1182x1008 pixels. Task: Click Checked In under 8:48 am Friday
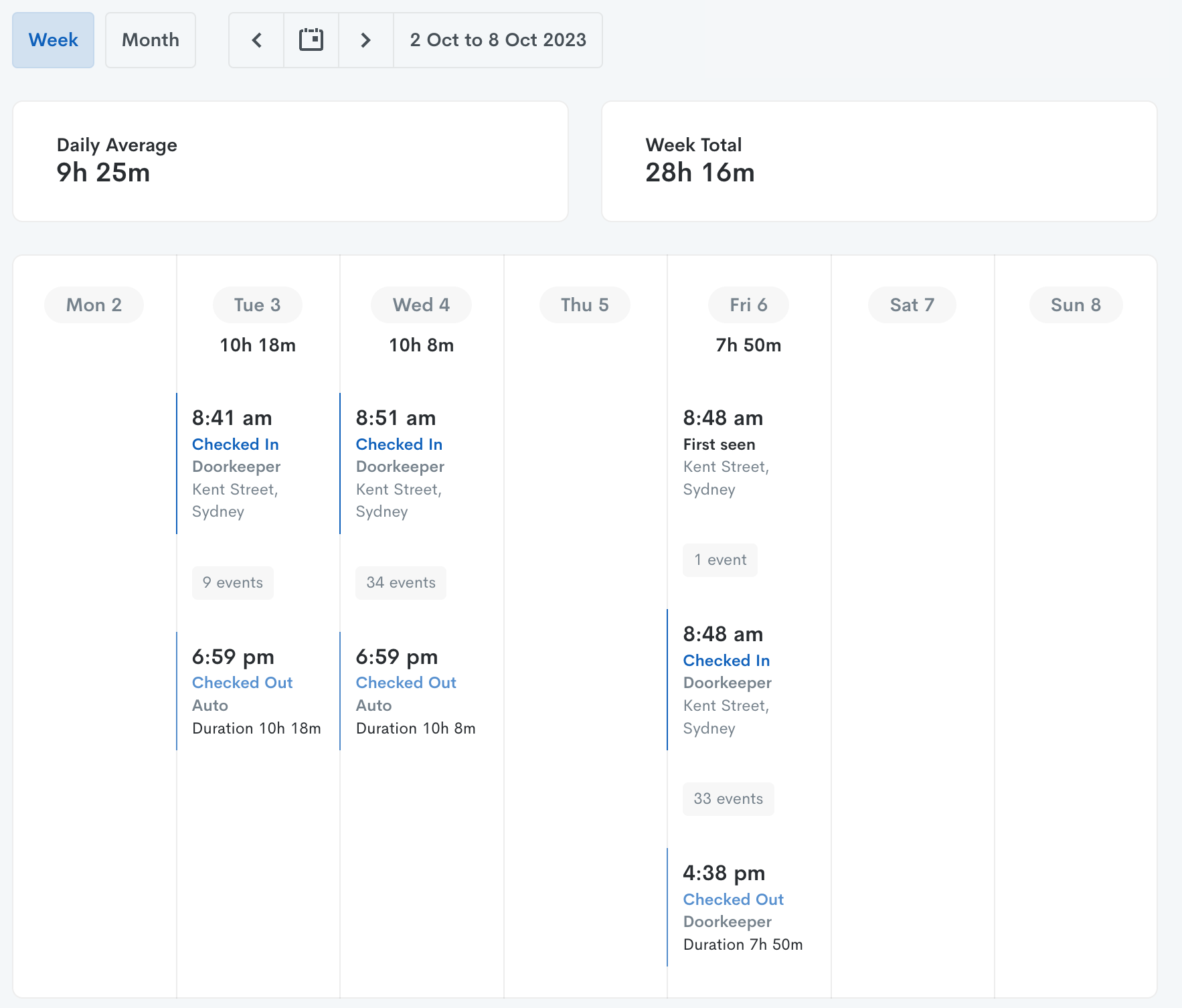[726, 661]
